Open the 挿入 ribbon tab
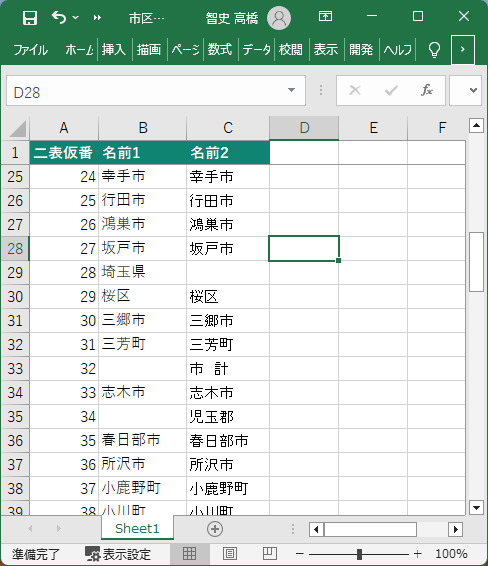This screenshot has width=488, height=566. pyautogui.click(x=114, y=49)
